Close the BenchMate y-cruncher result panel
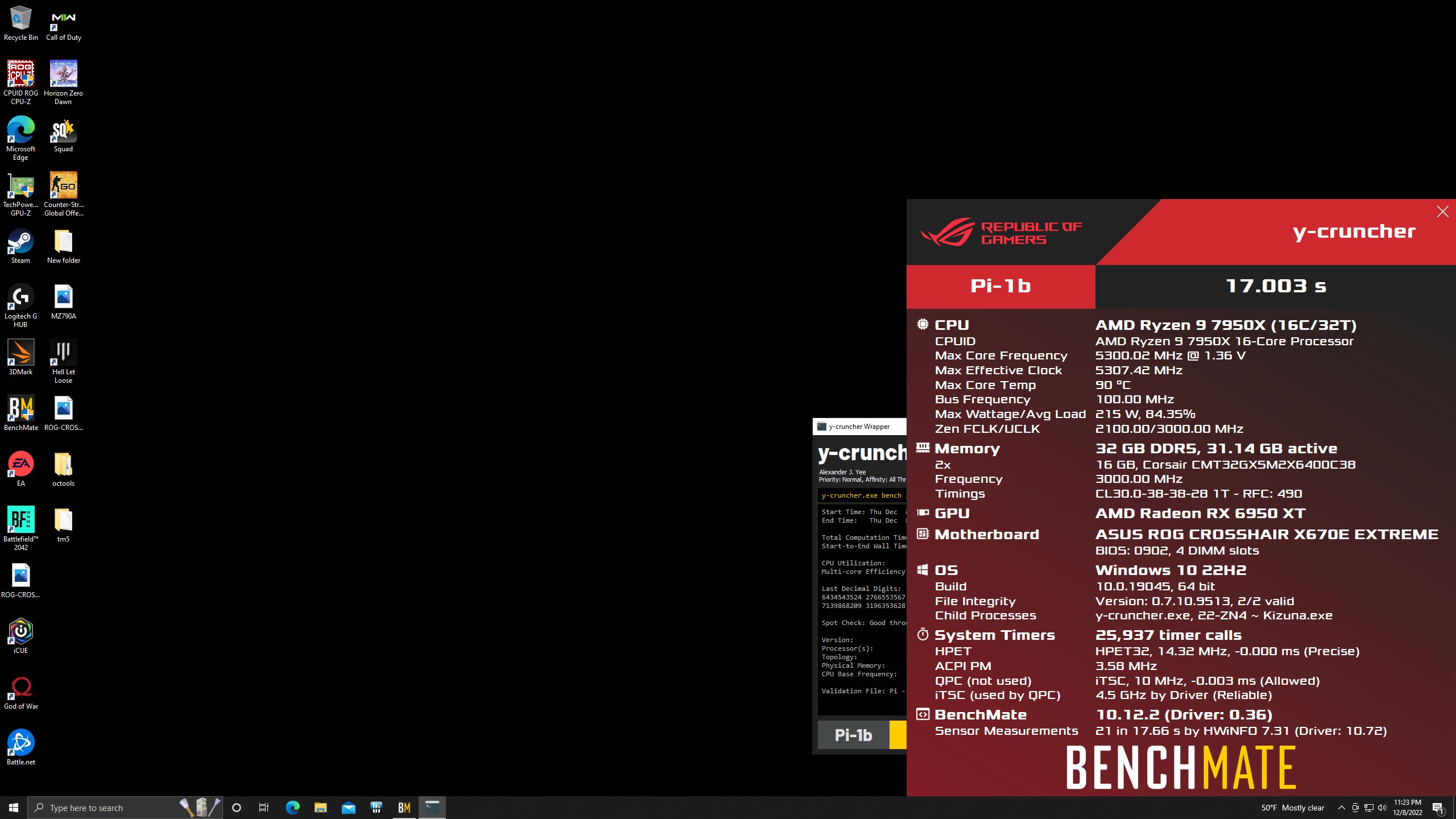This screenshot has height=819, width=1456. point(1442,212)
